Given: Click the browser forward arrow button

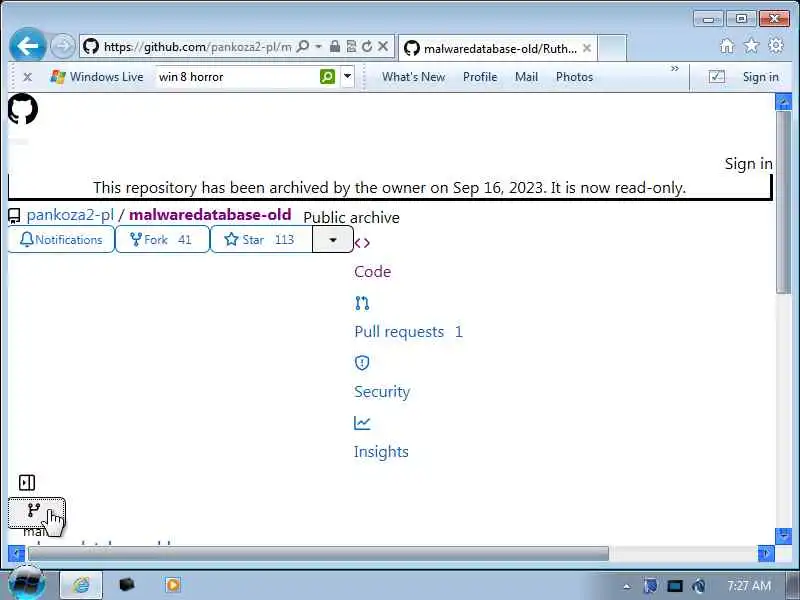Looking at the screenshot, I should (63, 46).
